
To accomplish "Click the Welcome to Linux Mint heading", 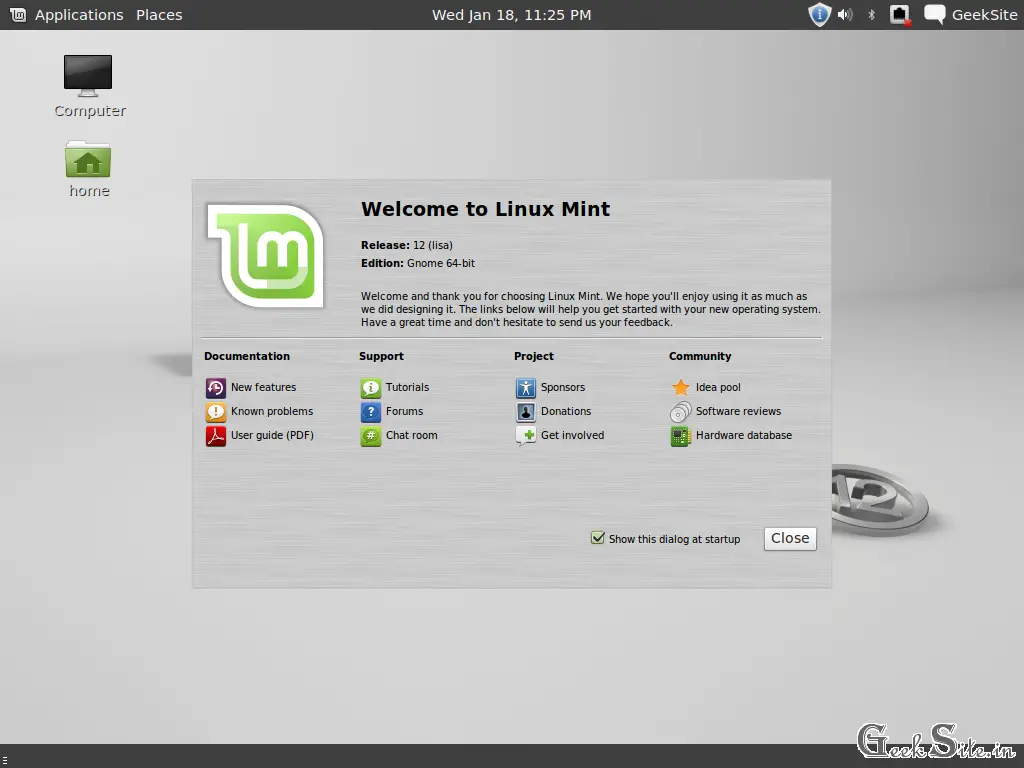I will 485,209.
